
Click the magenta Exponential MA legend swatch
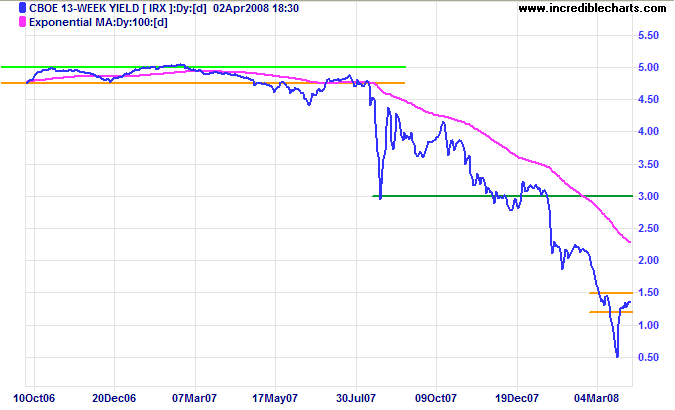22,22
